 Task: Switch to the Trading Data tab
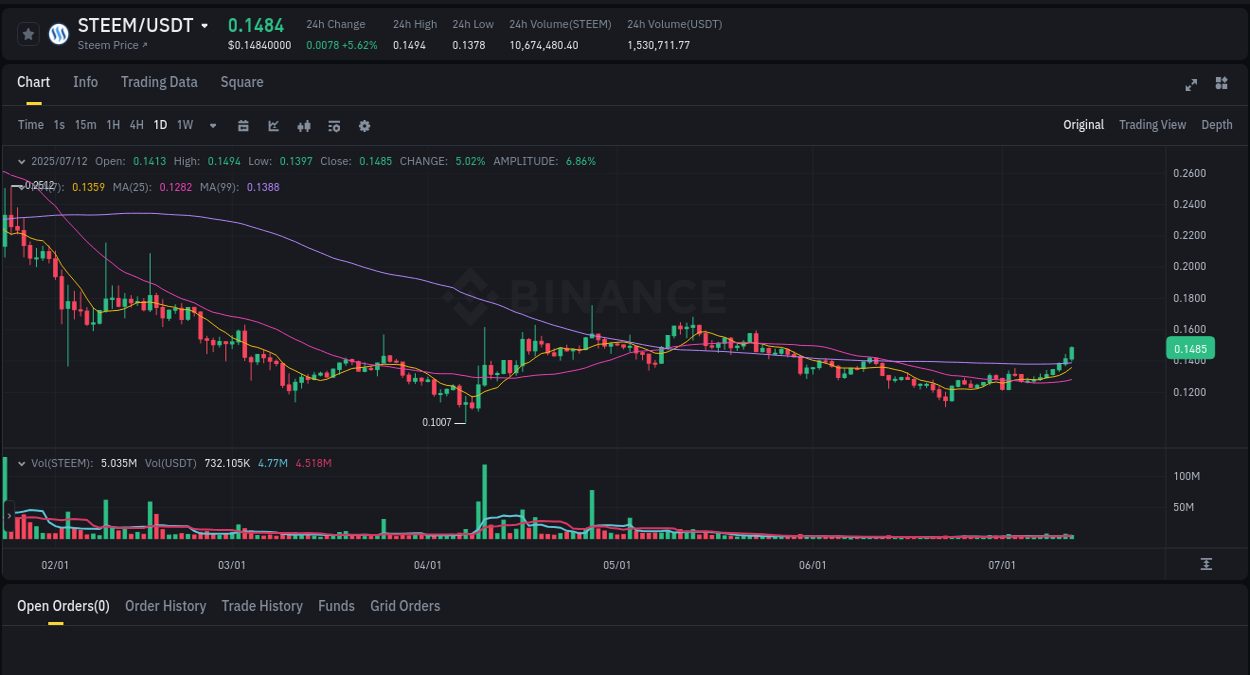point(159,82)
